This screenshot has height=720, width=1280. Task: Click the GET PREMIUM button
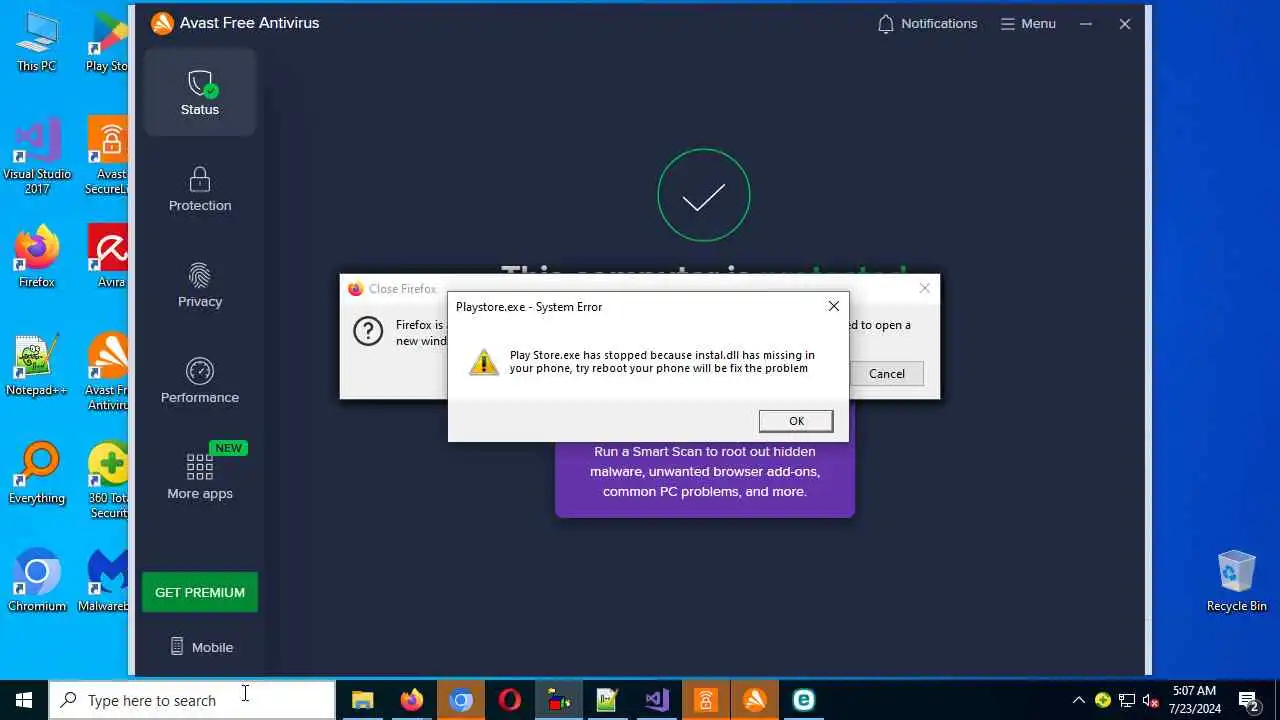[200, 592]
